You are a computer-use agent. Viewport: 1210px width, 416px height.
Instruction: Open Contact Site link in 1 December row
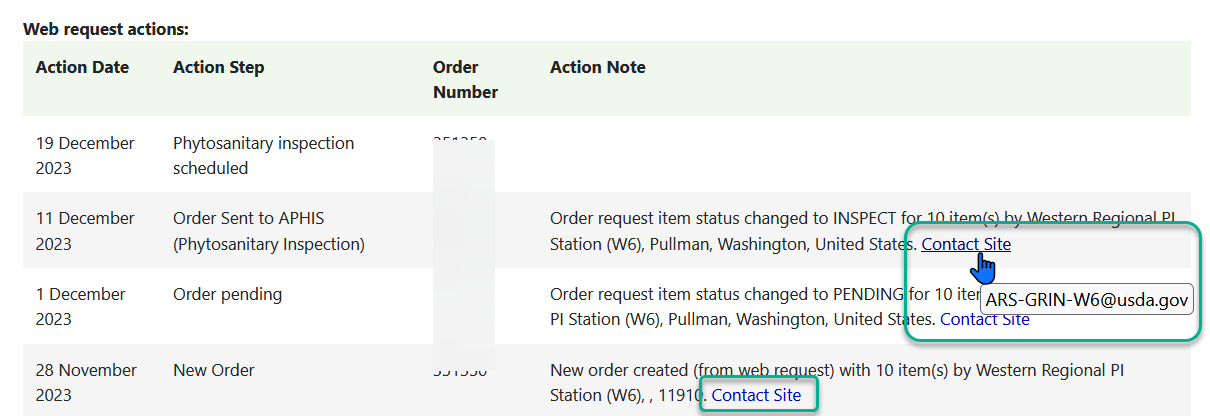coord(985,320)
